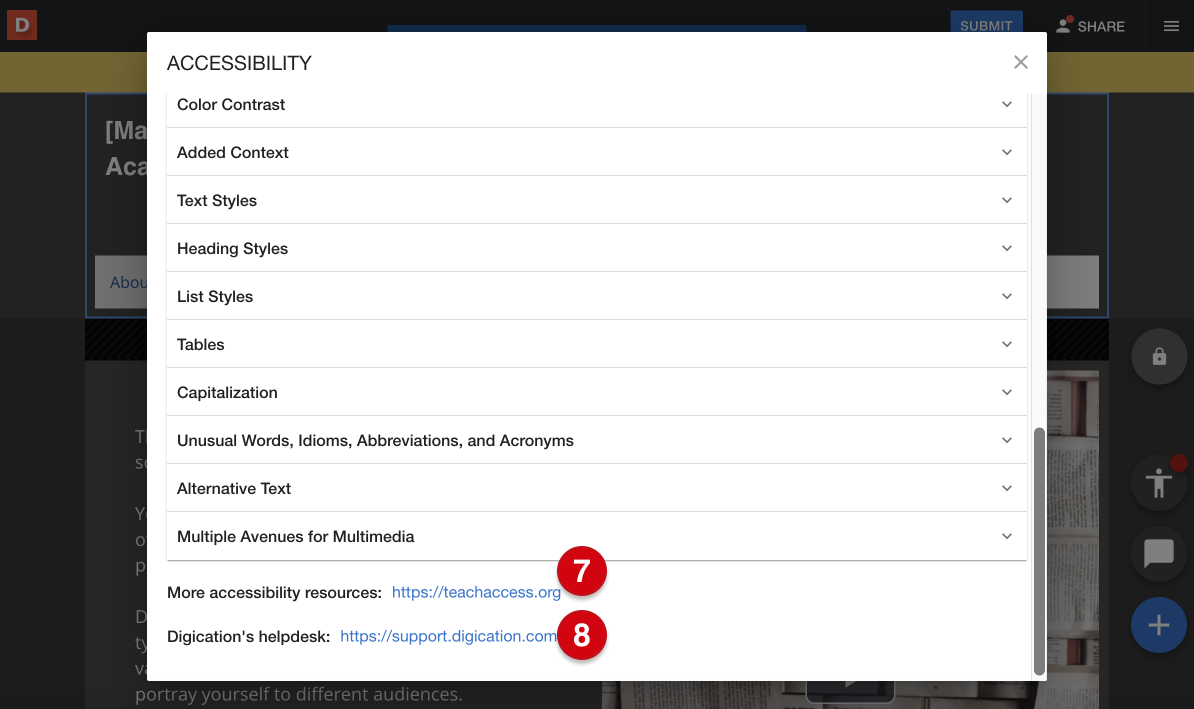The image size is (1194, 709).
Task: Open the comments chat bubble icon
Action: pyautogui.click(x=1158, y=552)
